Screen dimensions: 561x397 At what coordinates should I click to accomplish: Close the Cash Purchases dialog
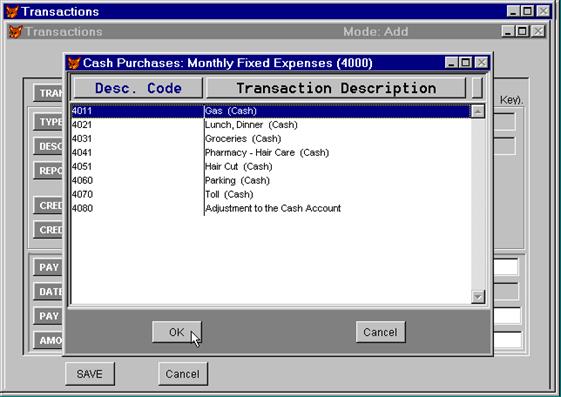pyautogui.click(x=482, y=63)
